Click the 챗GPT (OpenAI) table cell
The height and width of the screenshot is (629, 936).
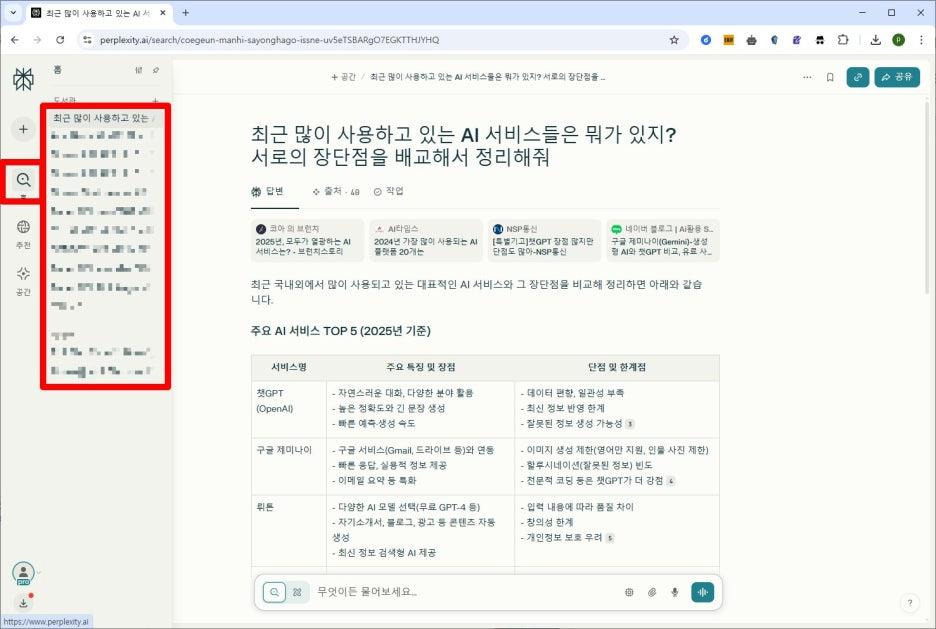(x=289, y=409)
